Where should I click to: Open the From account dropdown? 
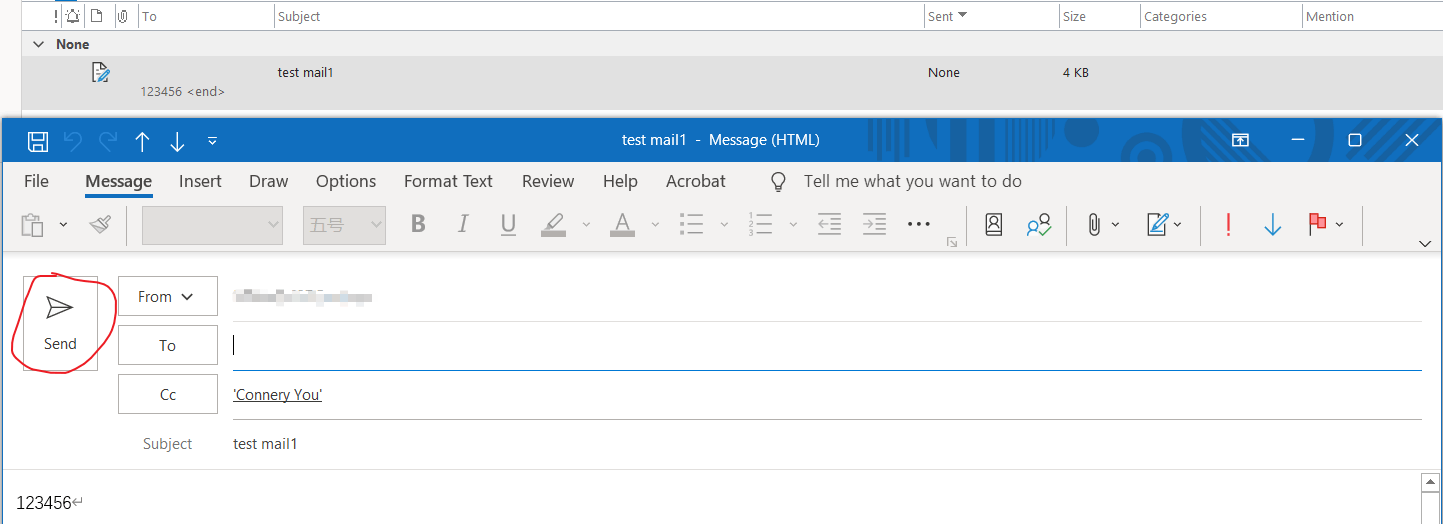tap(167, 296)
